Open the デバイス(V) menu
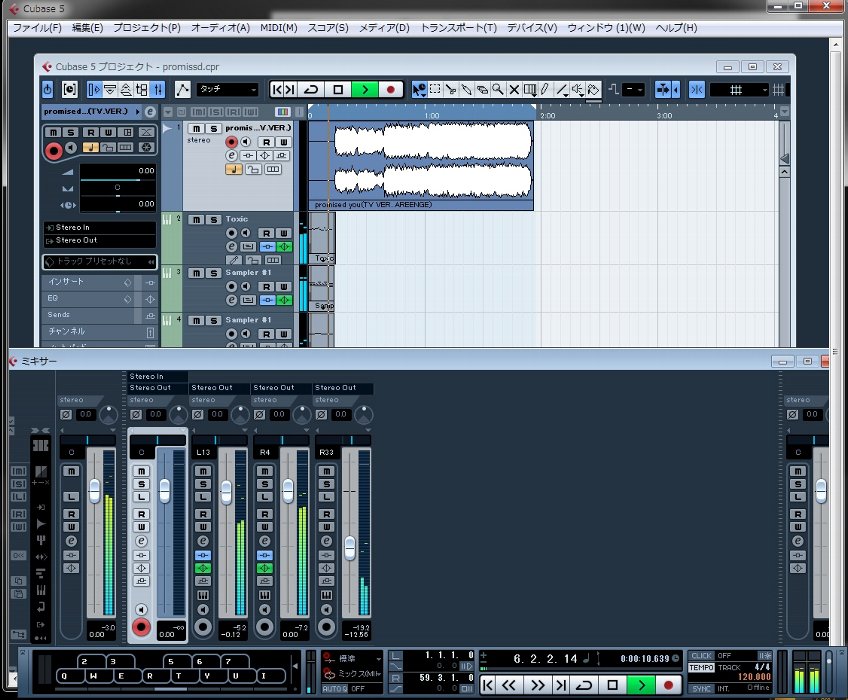 [x=532, y=28]
